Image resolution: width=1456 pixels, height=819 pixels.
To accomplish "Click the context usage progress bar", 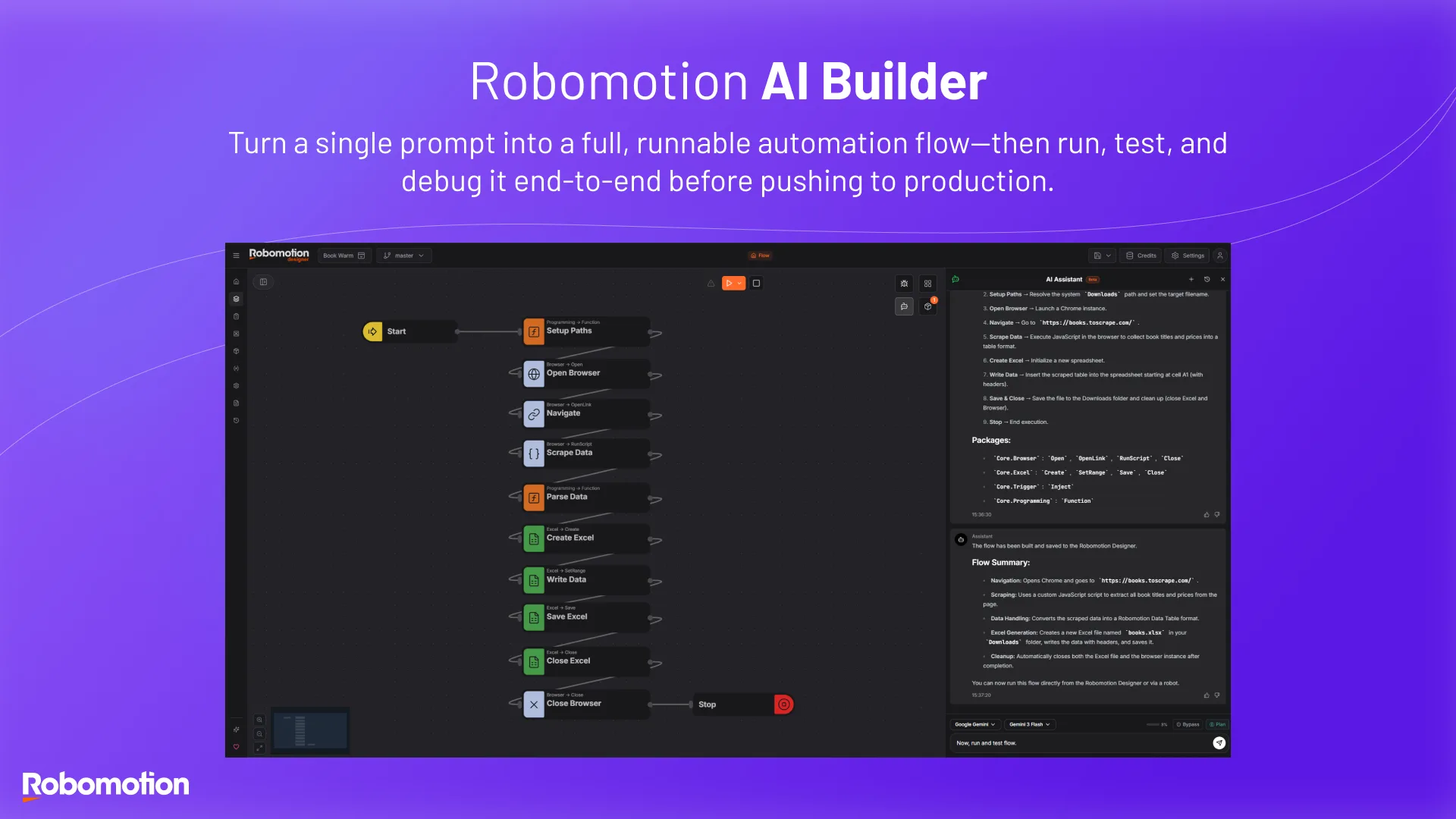I will coord(1153,724).
